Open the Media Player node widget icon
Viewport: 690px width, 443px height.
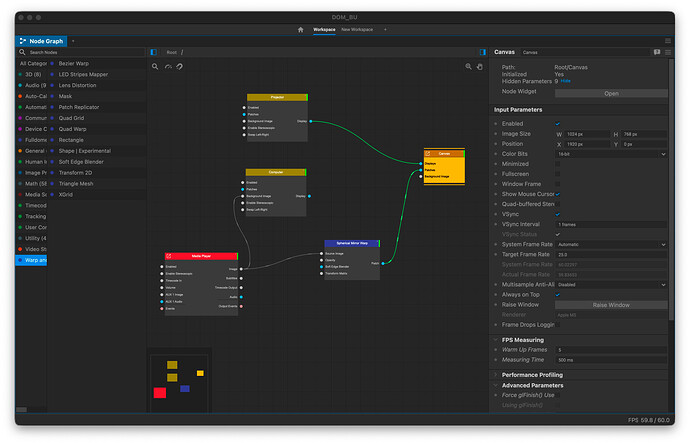click(169, 256)
